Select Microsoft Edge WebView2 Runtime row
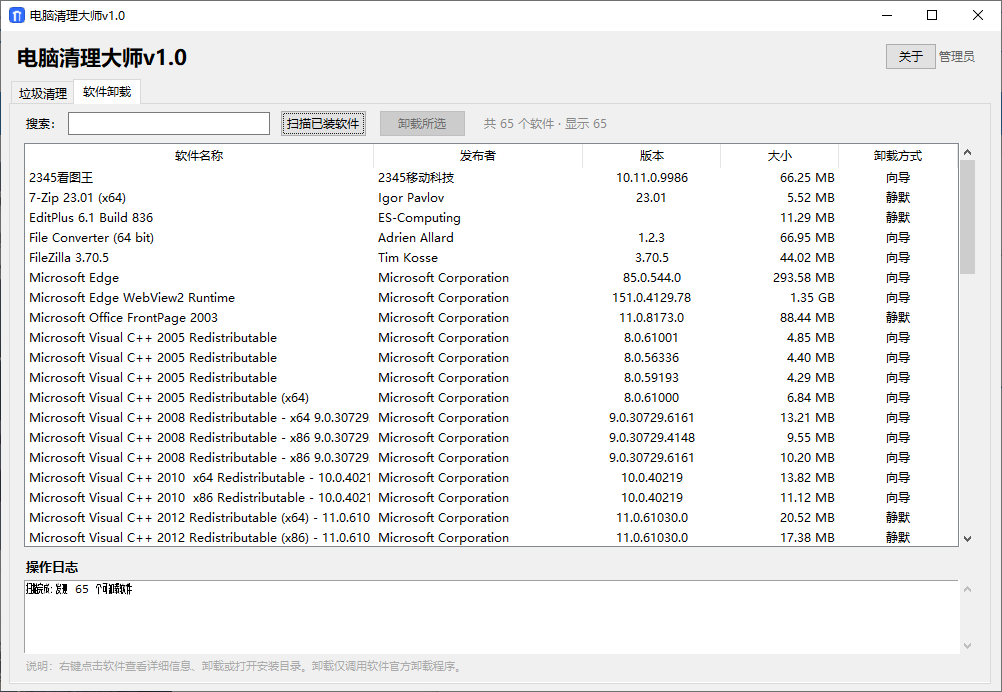 point(492,298)
